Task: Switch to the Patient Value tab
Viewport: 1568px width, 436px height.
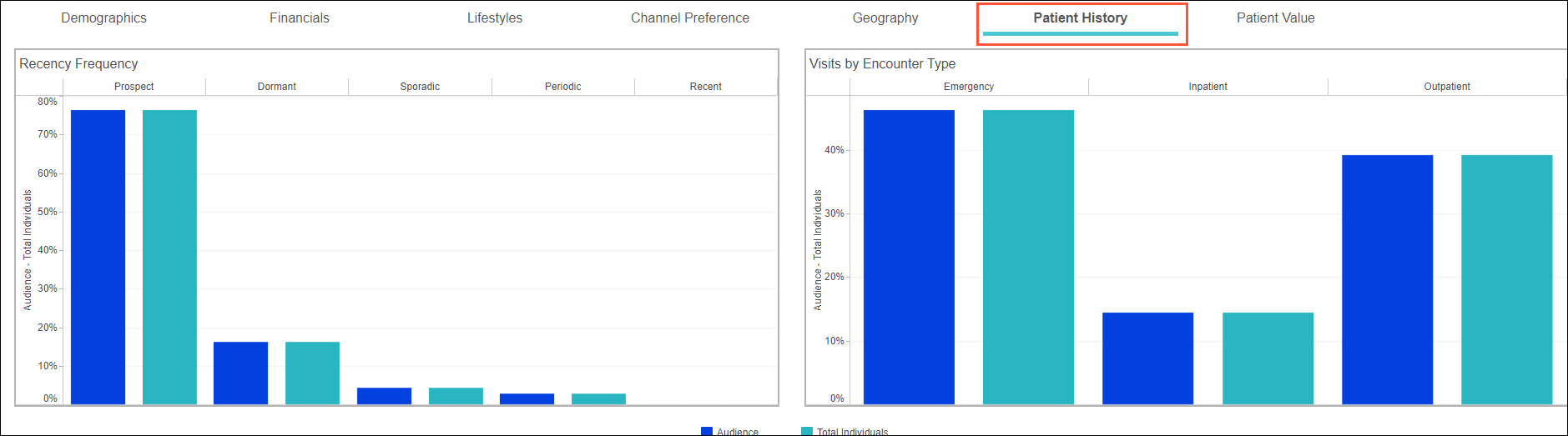Action: pyautogui.click(x=1275, y=18)
